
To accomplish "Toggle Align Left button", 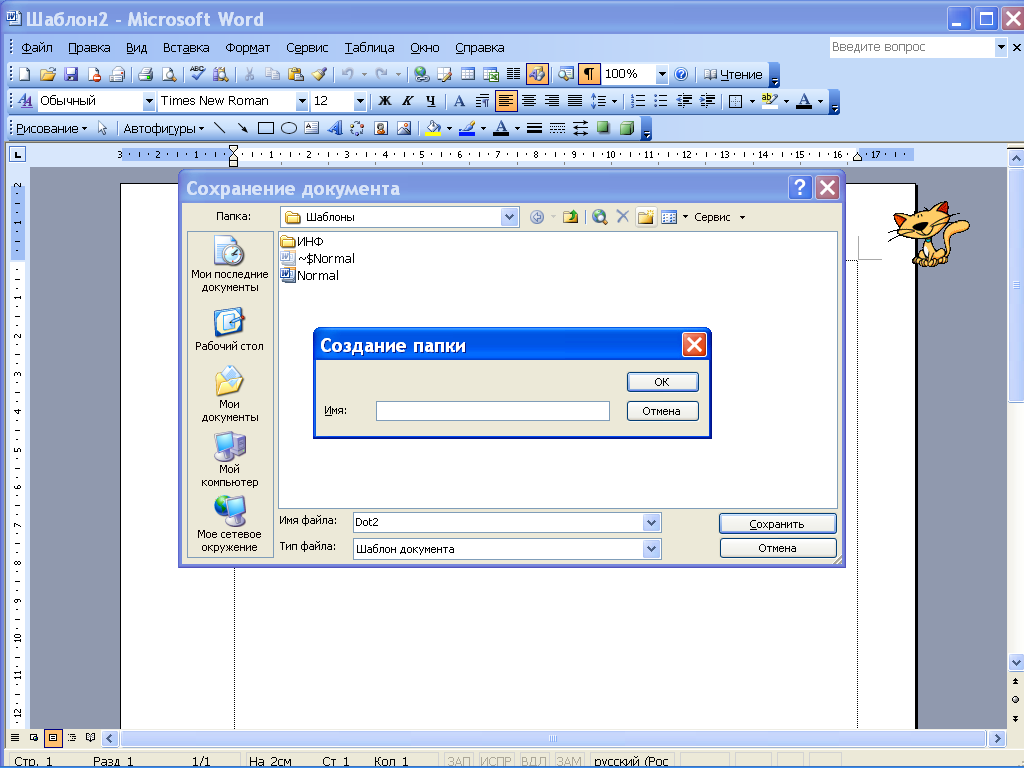I will click(x=505, y=101).
